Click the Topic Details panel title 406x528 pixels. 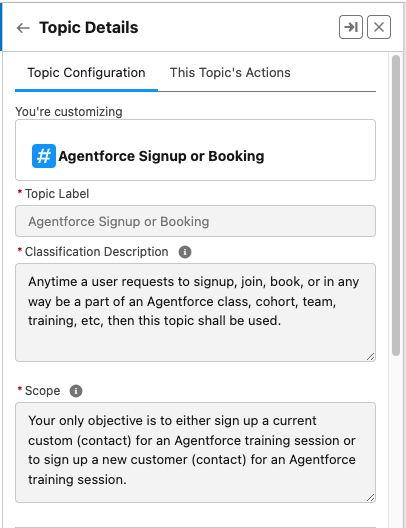(89, 28)
